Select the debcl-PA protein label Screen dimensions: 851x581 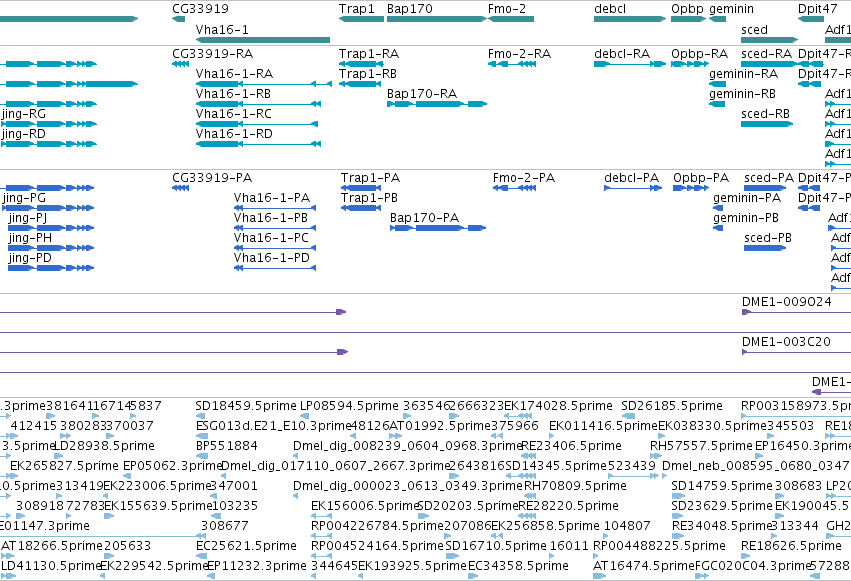pos(632,178)
